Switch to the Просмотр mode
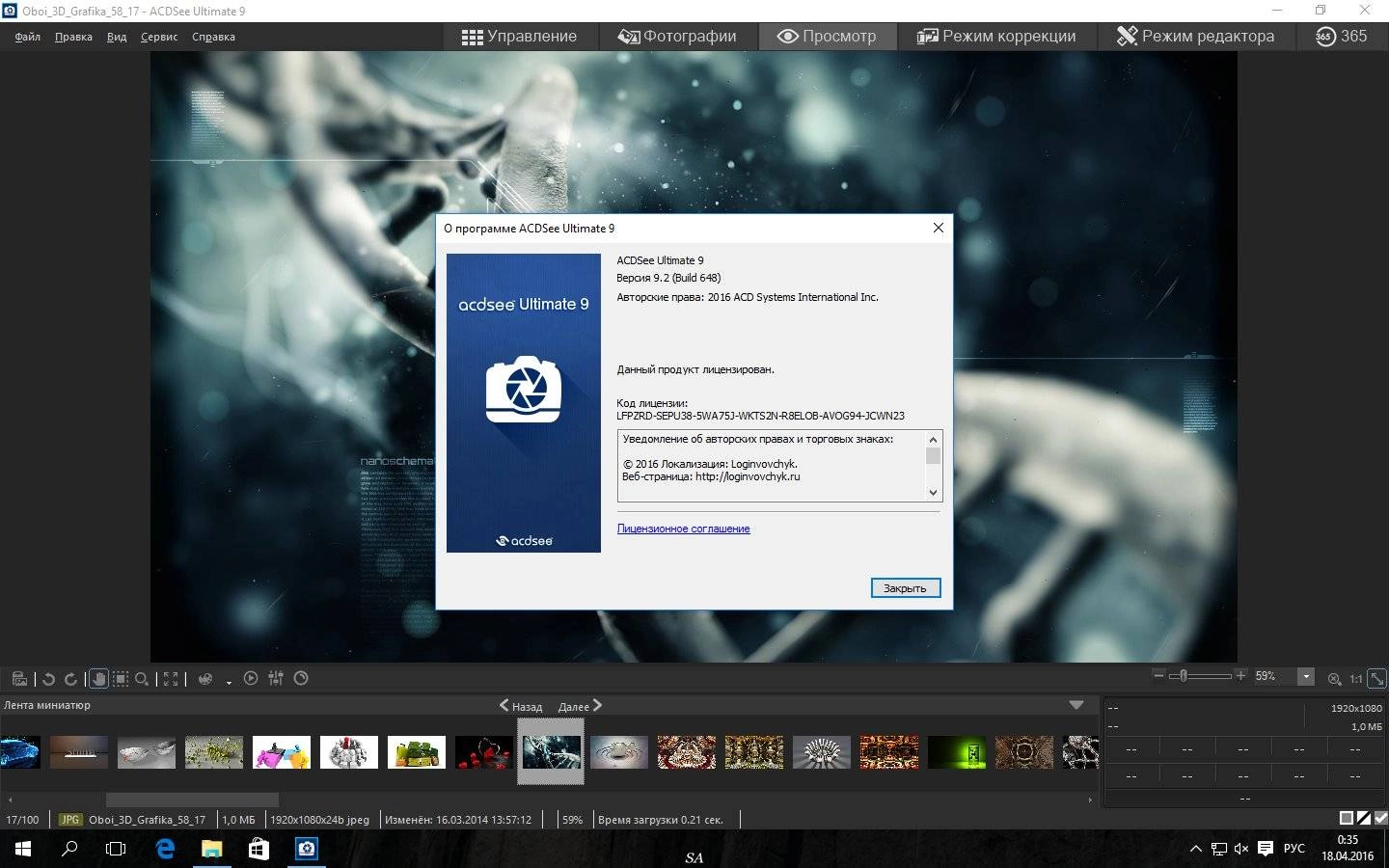The image size is (1389, 868). (x=827, y=37)
